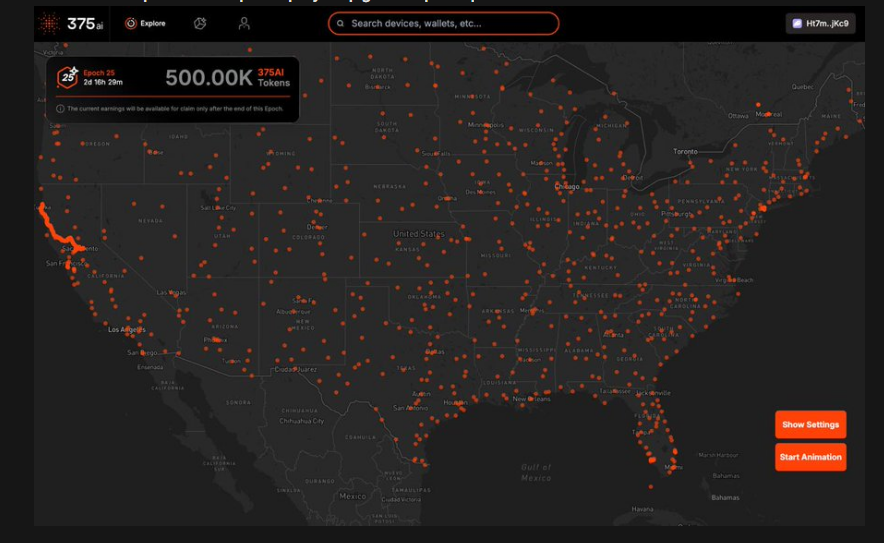884x543 pixels.
Task: Click the Show Settings button
Action: tap(810, 424)
